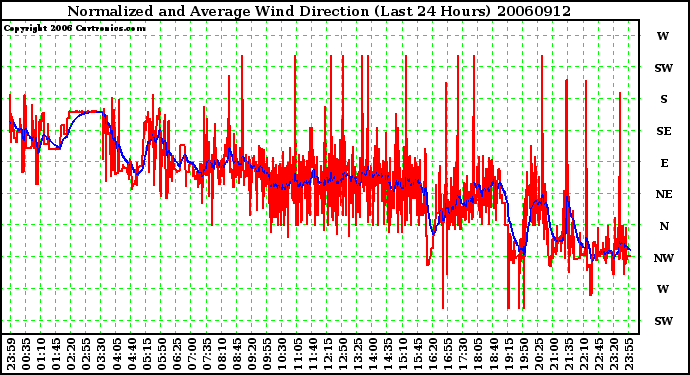690x375 pixels.
Task: Select the '04:05' time label
Action: point(117,354)
